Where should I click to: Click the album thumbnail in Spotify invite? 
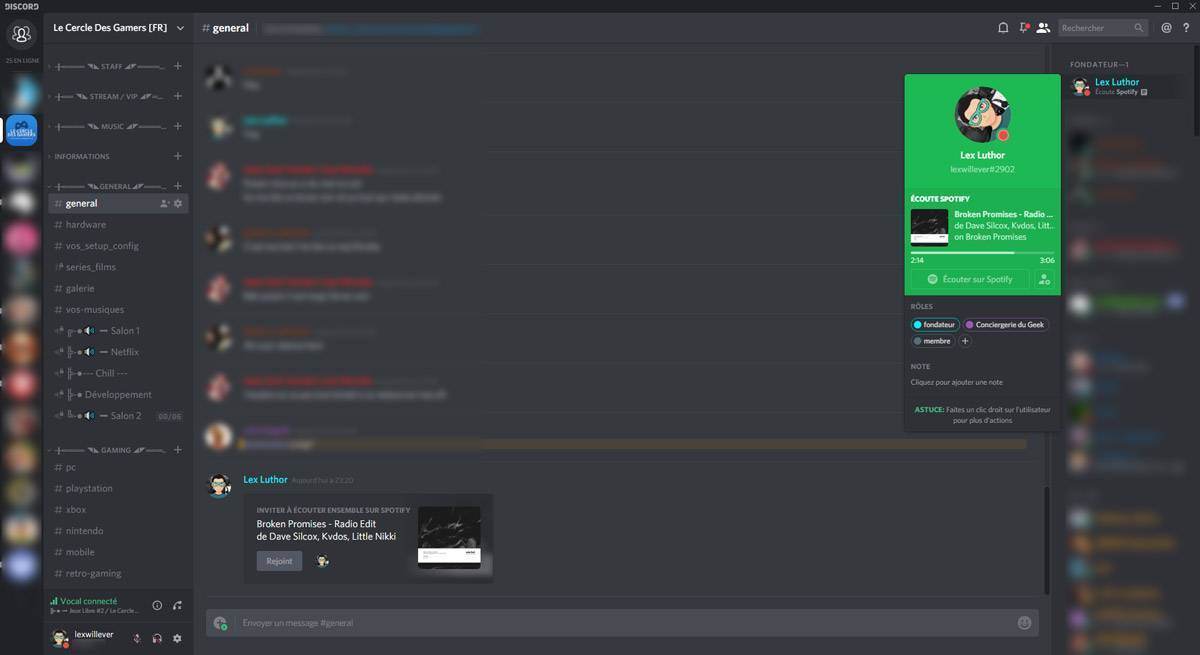449,538
